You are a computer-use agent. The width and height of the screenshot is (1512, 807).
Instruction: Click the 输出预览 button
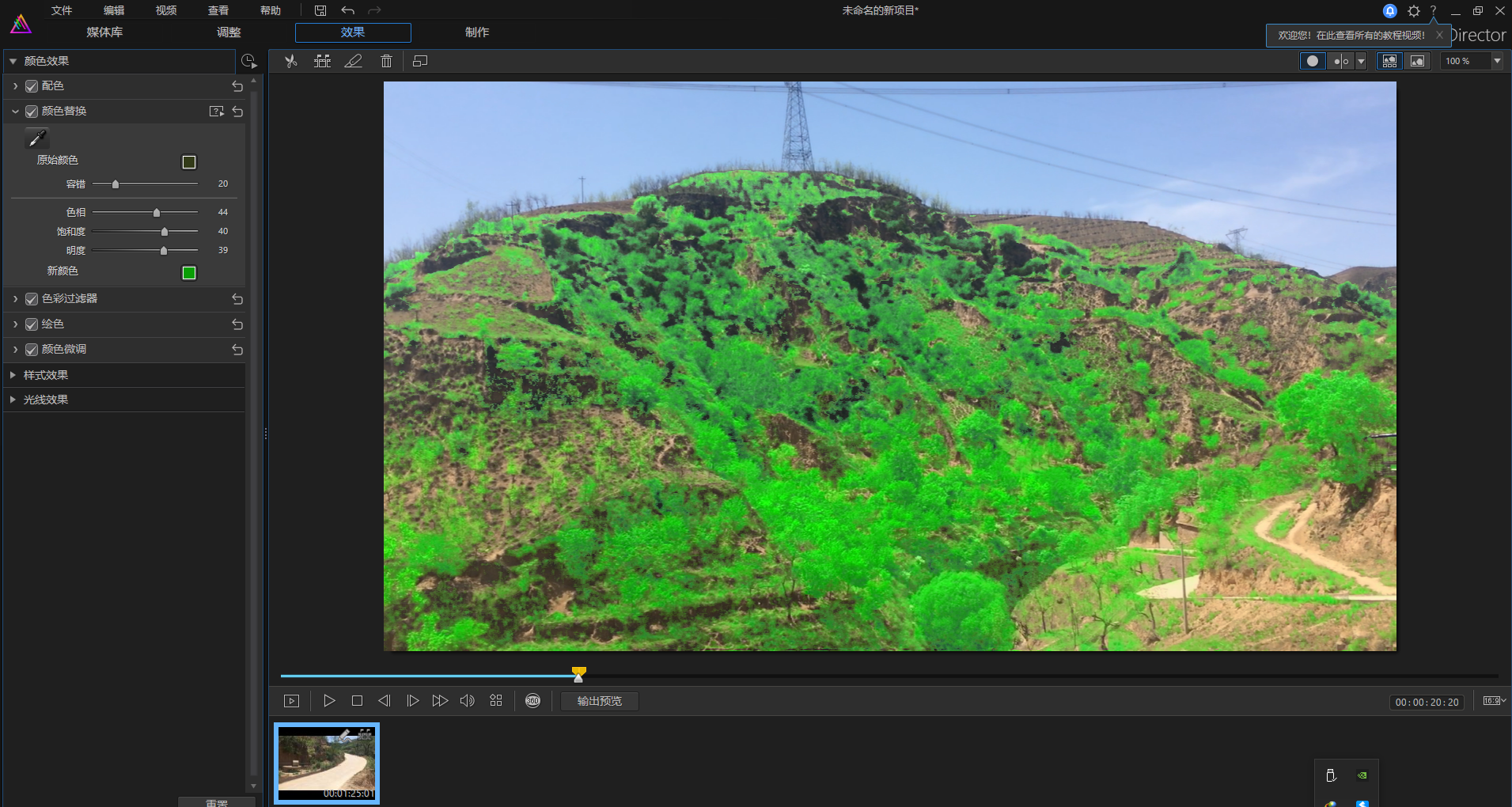[599, 701]
